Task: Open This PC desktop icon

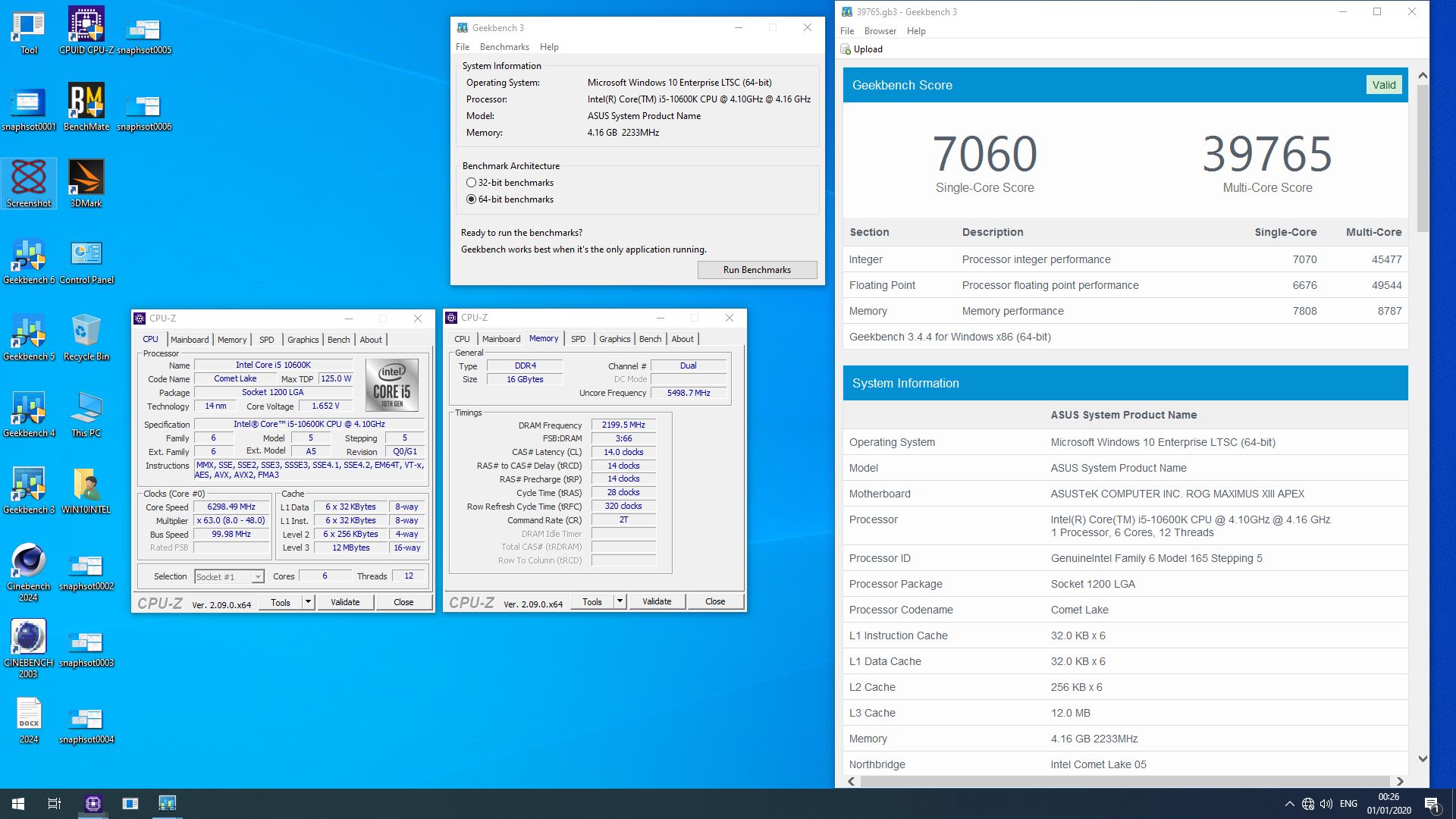Action: (86, 414)
